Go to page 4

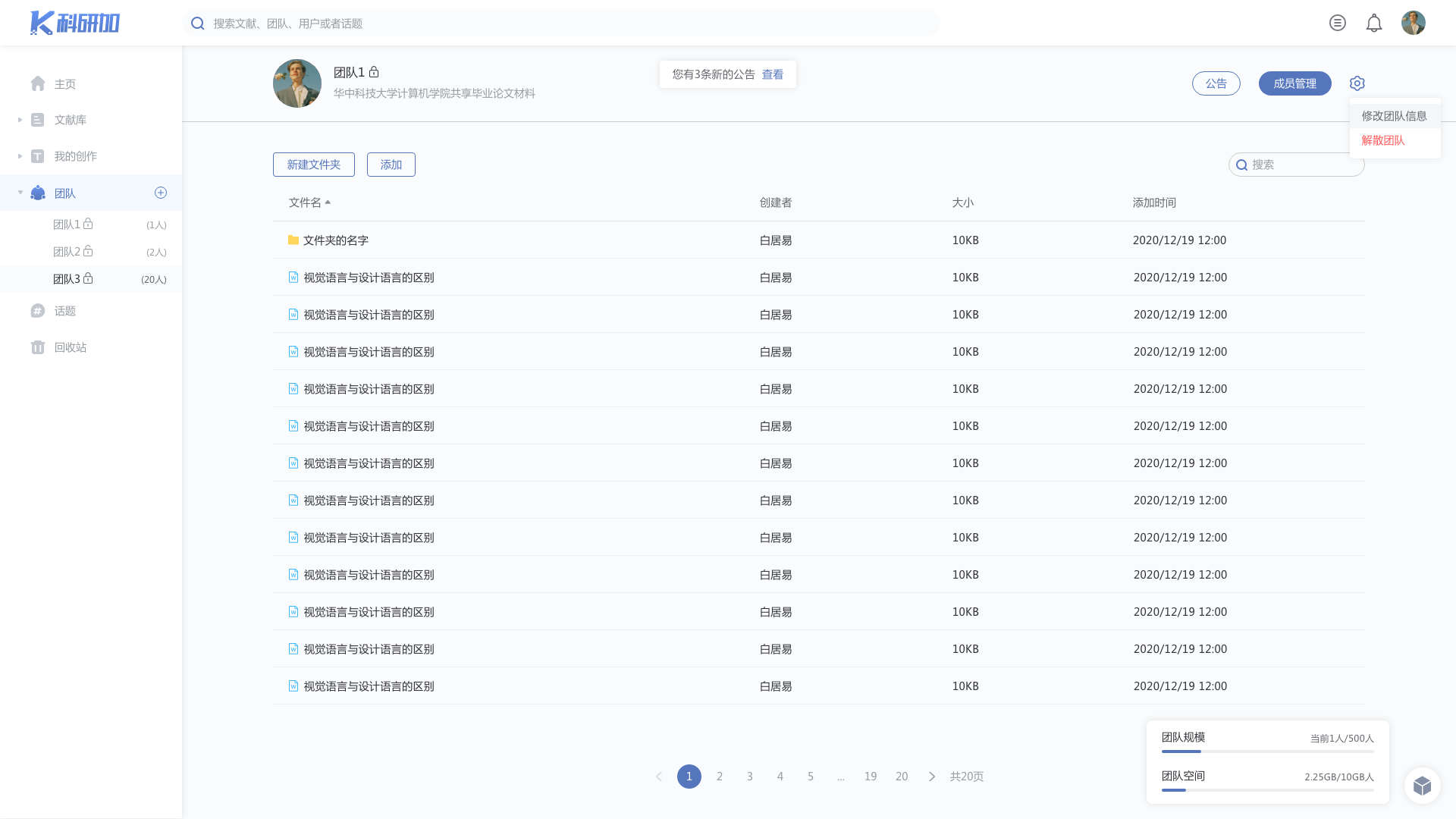(x=780, y=777)
